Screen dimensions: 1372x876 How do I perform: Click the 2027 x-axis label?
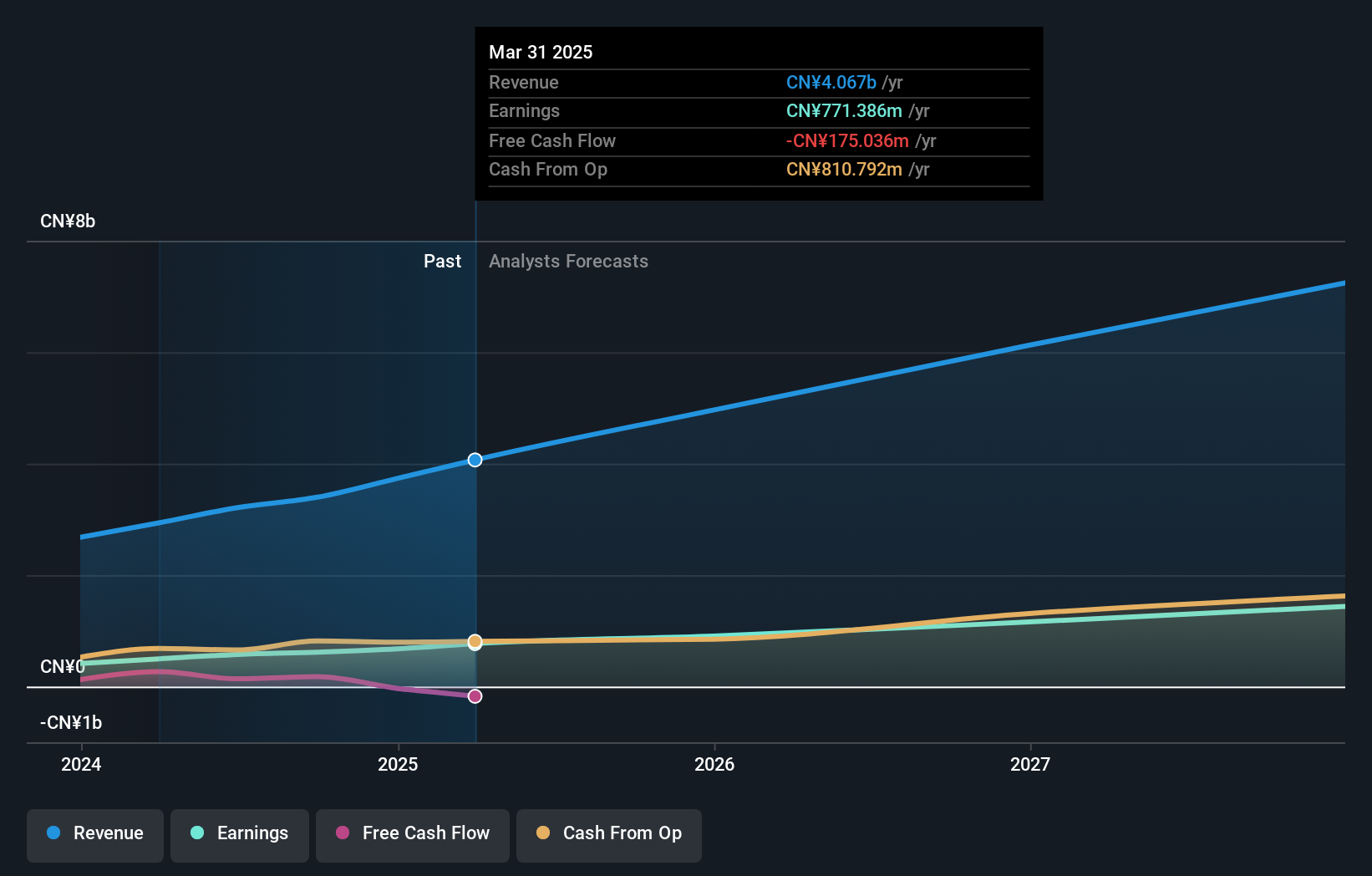click(1030, 764)
